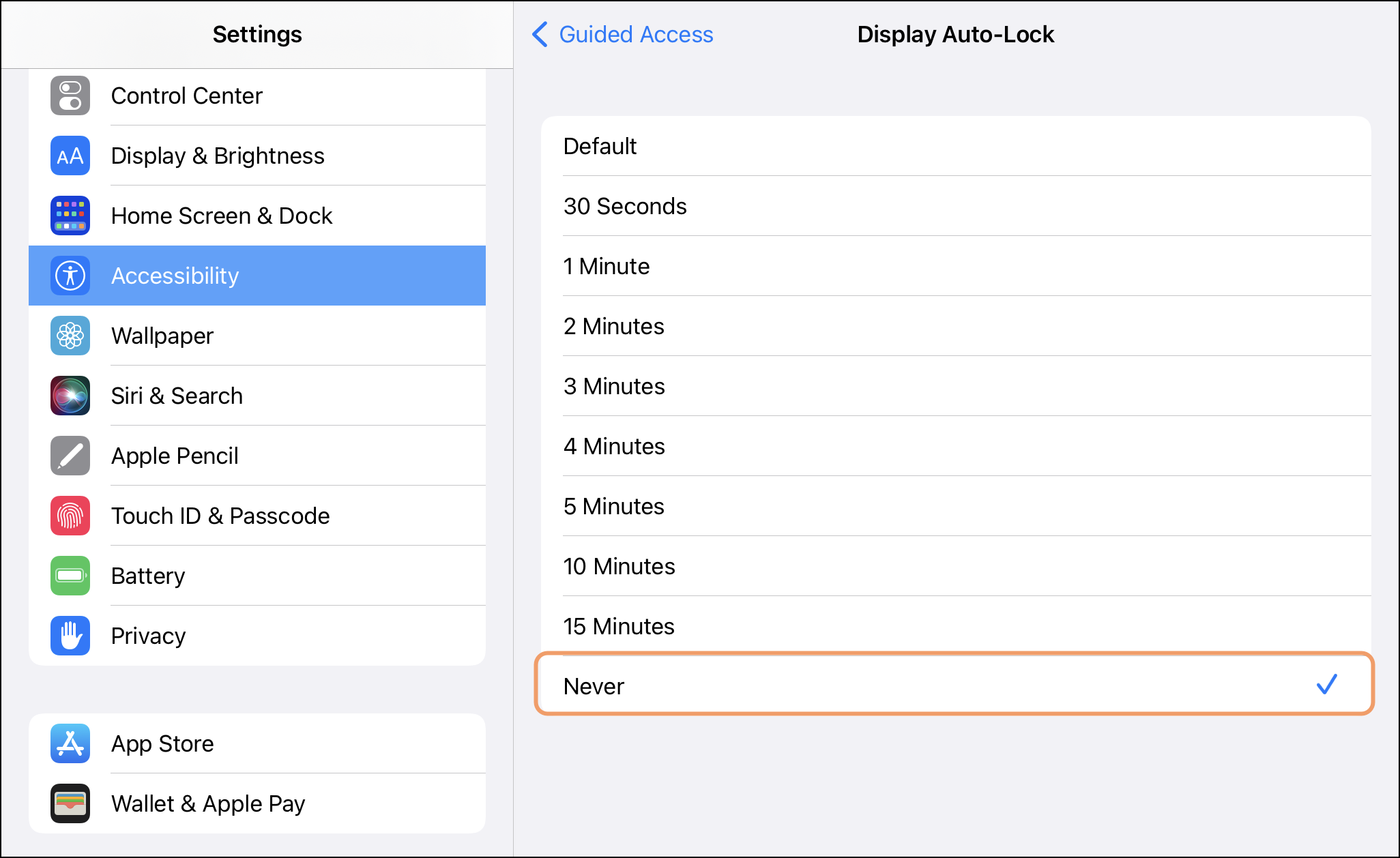The width and height of the screenshot is (1400, 858).
Task: Select the Never auto-lock option
Action: [954, 685]
